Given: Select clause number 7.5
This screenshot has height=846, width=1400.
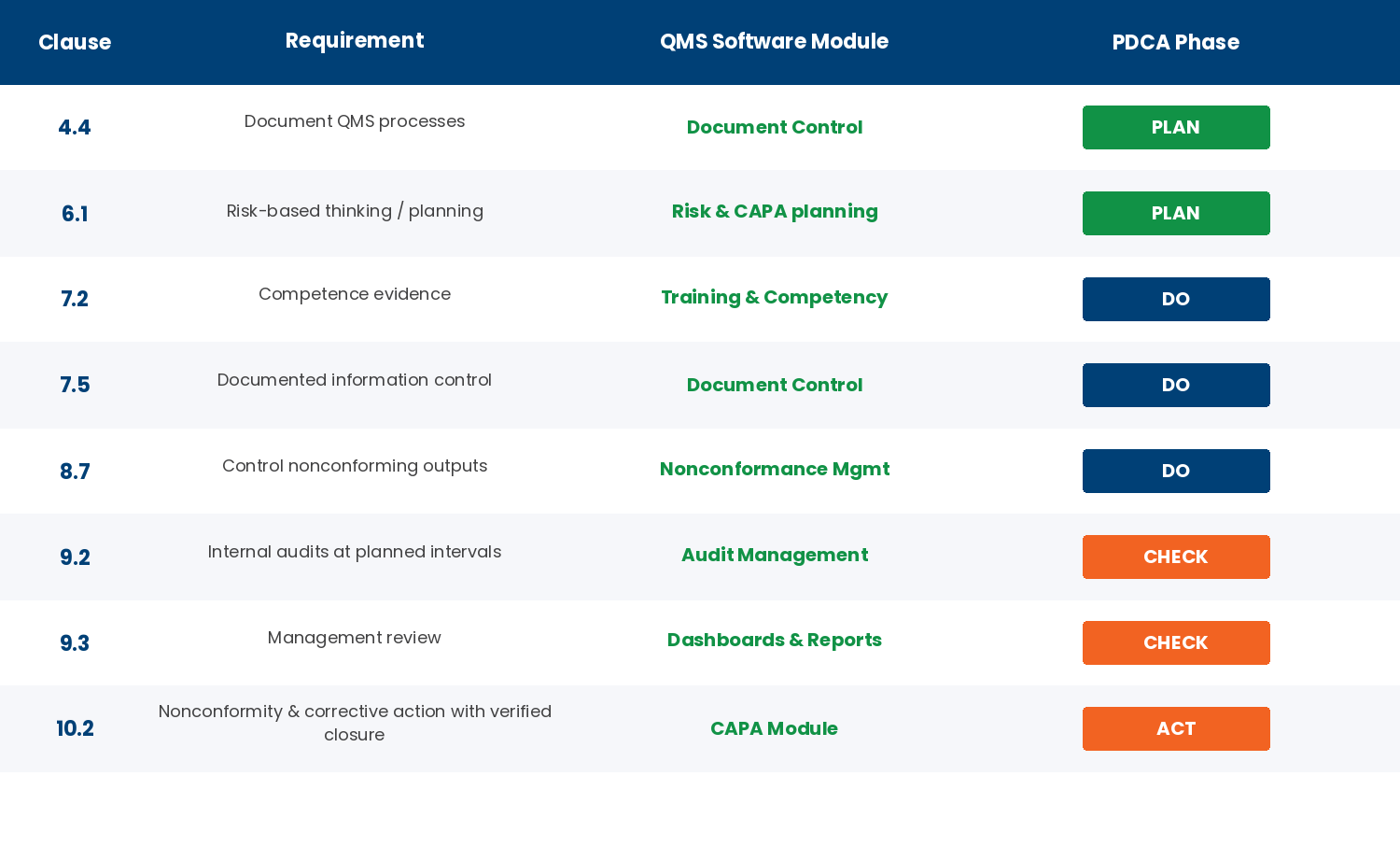Looking at the screenshot, I should click(75, 386).
